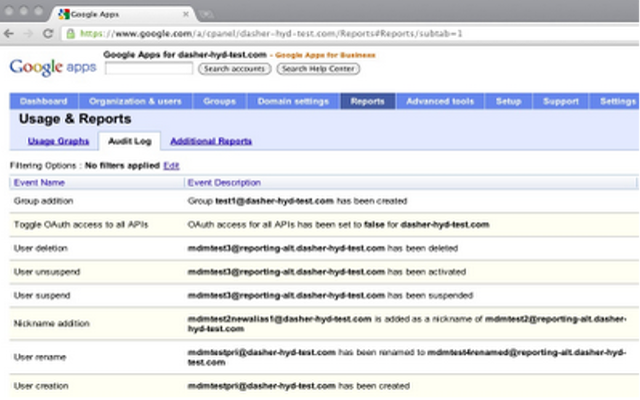Click the Google Apps for Business label
This screenshot has width=640, height=400.
click(x=325, y=55)
